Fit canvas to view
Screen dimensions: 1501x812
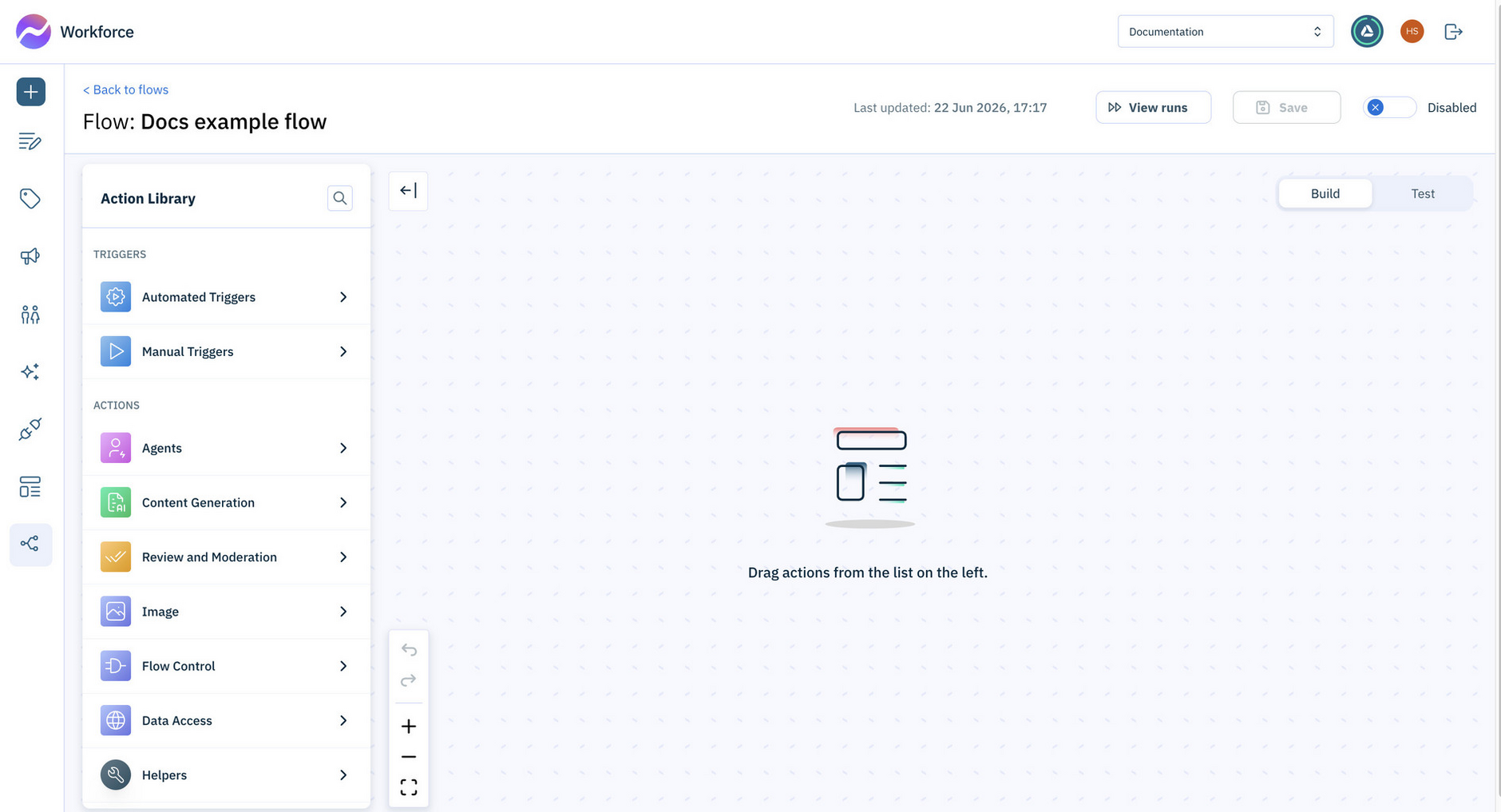[x=409, y=787]
